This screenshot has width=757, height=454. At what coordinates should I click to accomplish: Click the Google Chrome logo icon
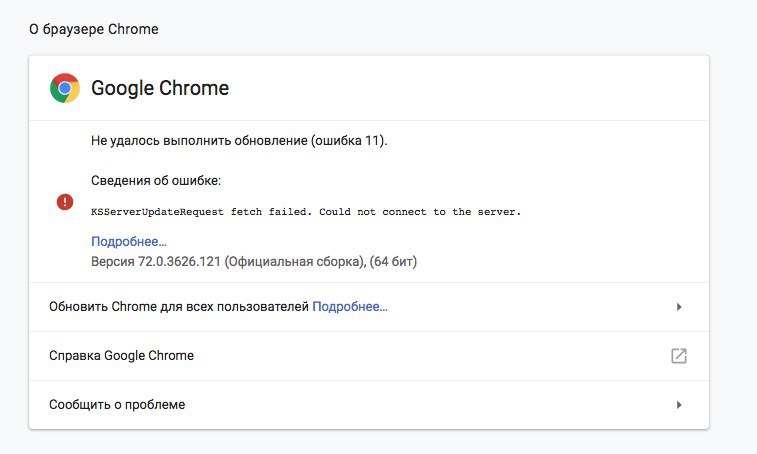[x=65, y=88]
